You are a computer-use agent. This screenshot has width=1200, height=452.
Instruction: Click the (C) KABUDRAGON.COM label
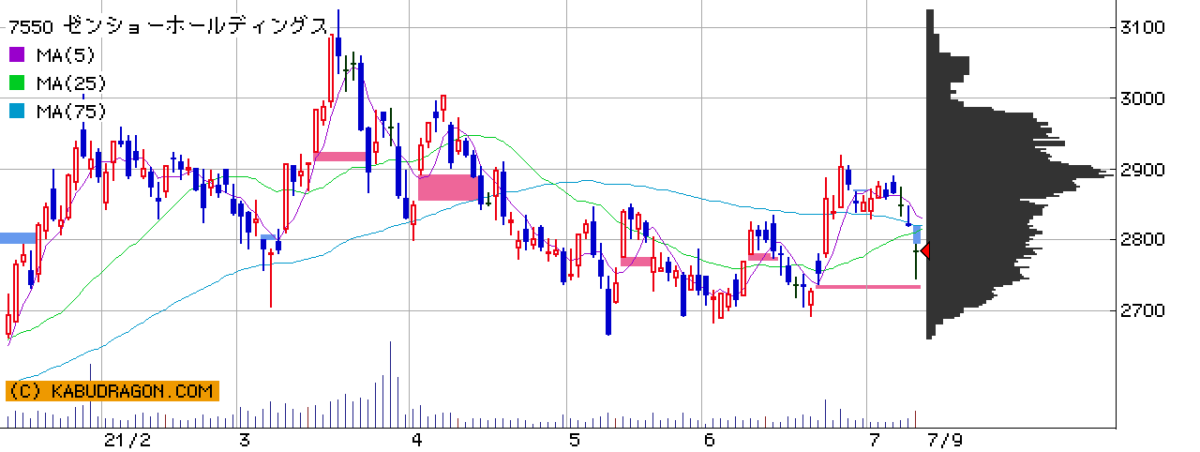(x=111, y=391)
